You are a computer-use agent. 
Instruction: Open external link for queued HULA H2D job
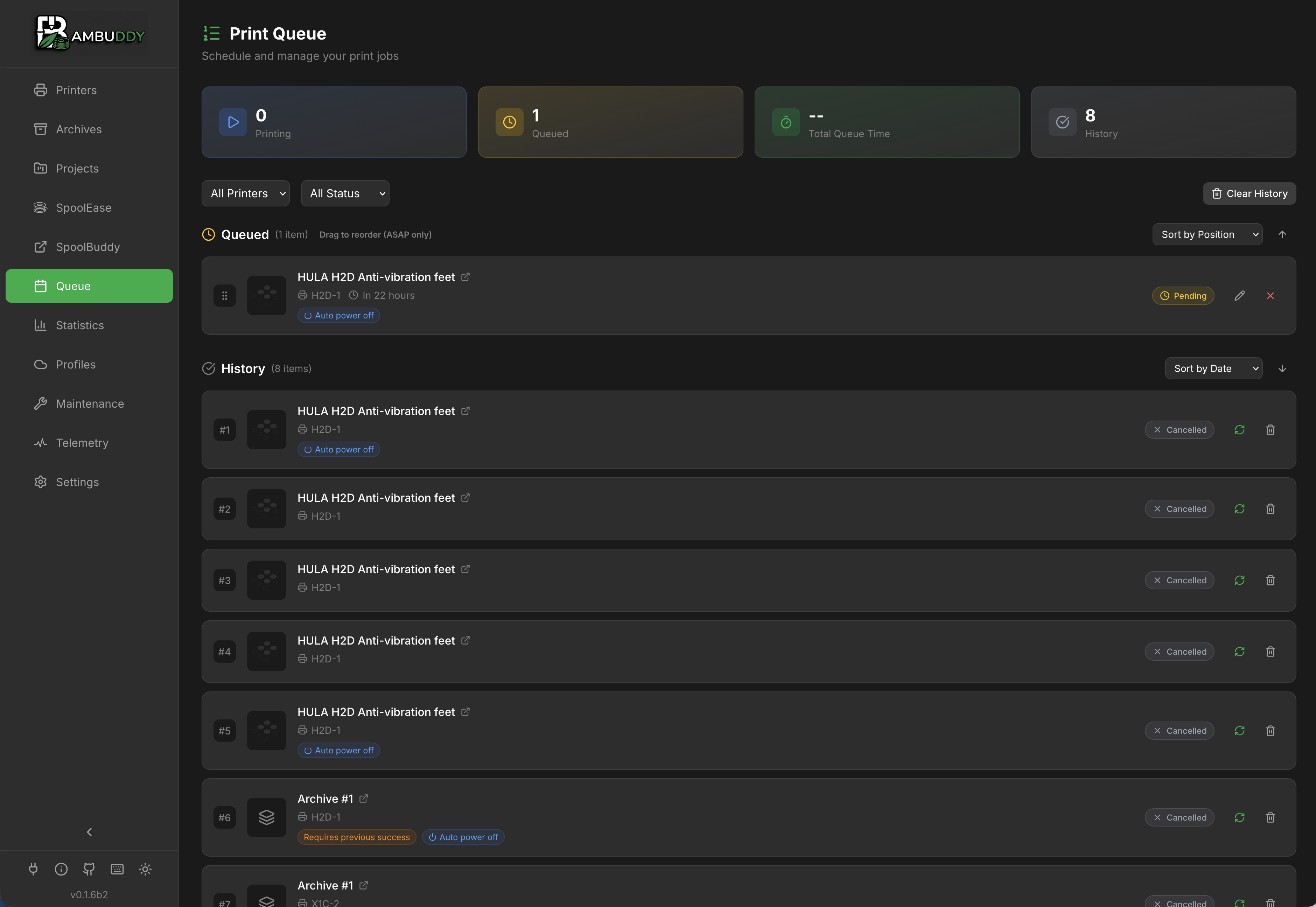tap(465, 277)
